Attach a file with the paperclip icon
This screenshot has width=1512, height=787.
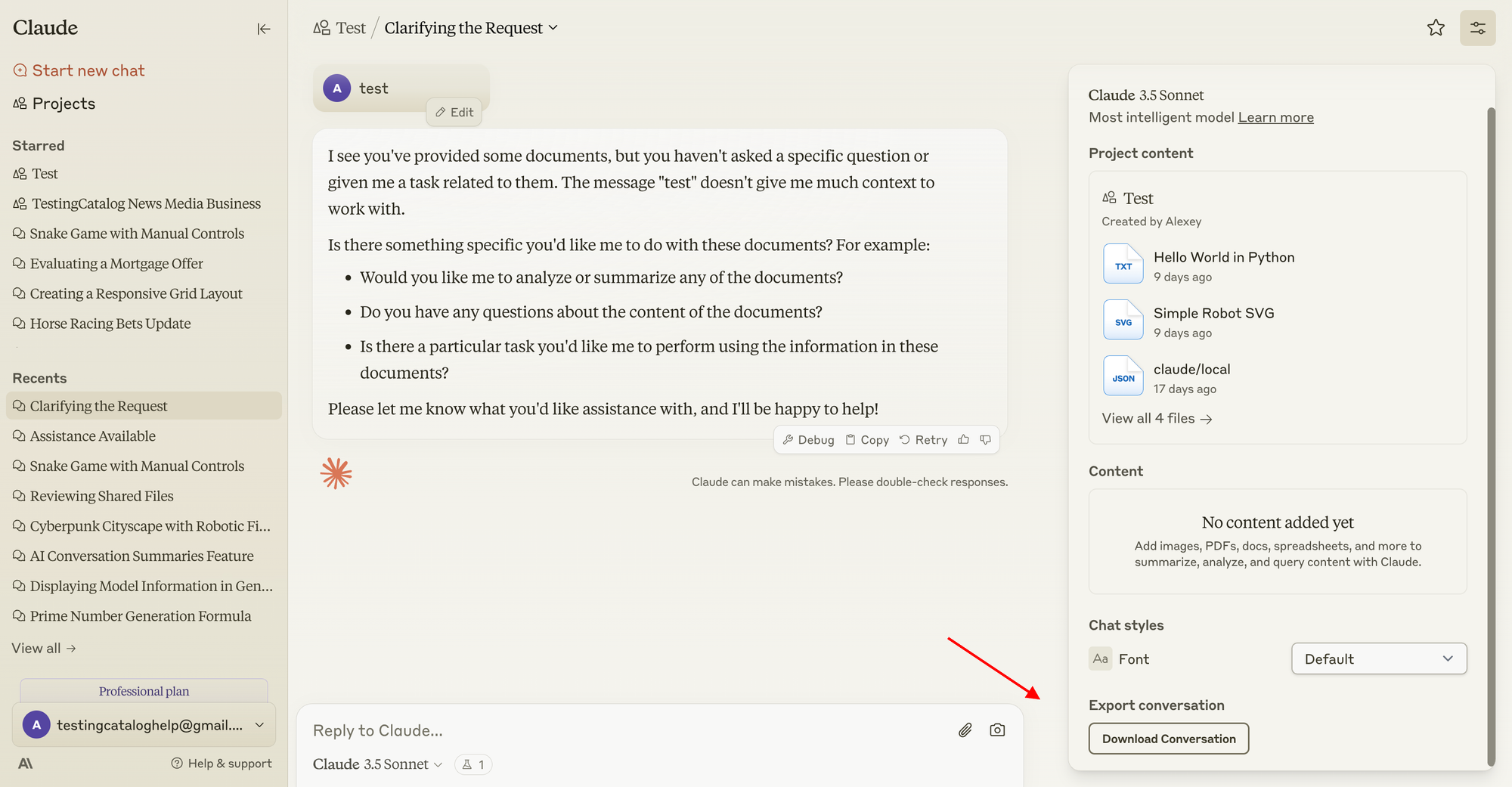click(x=965, y=730)
